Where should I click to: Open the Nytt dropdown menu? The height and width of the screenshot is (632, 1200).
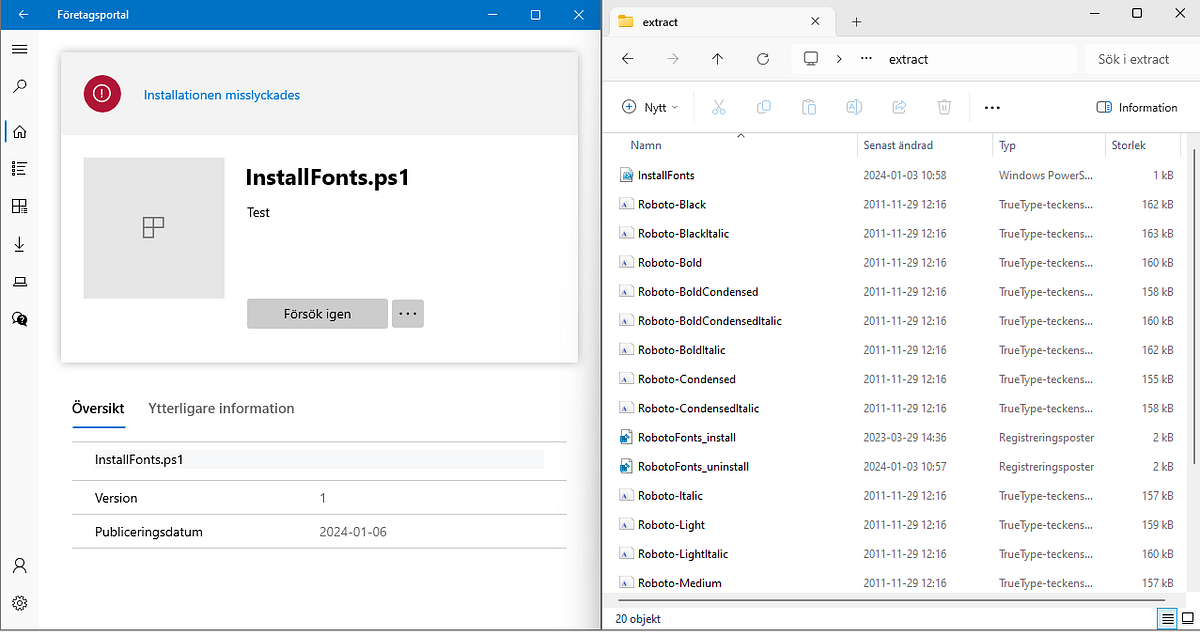[x=649, y=107]
